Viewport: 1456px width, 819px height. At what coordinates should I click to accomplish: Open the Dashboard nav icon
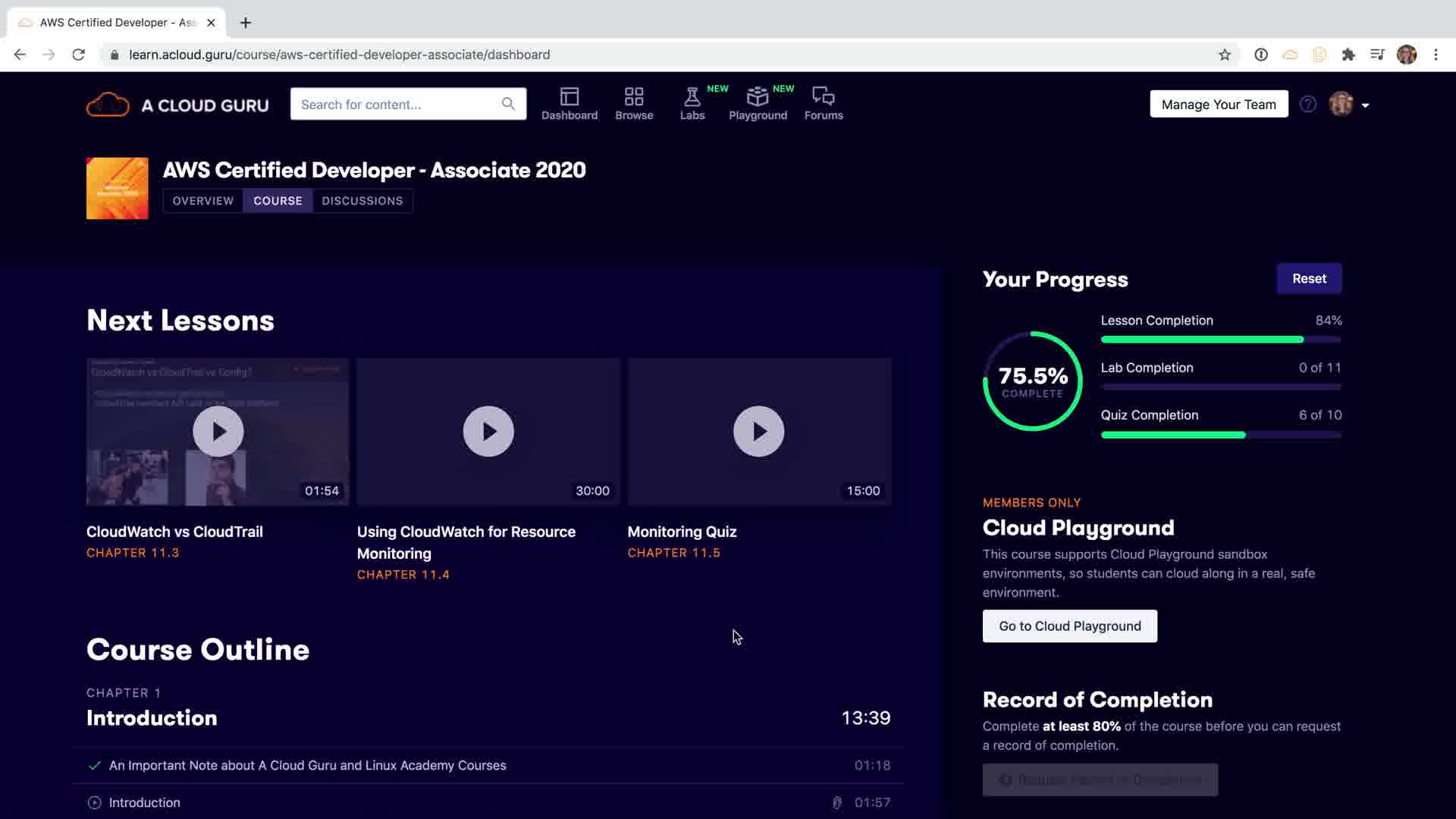pos(569,97)
